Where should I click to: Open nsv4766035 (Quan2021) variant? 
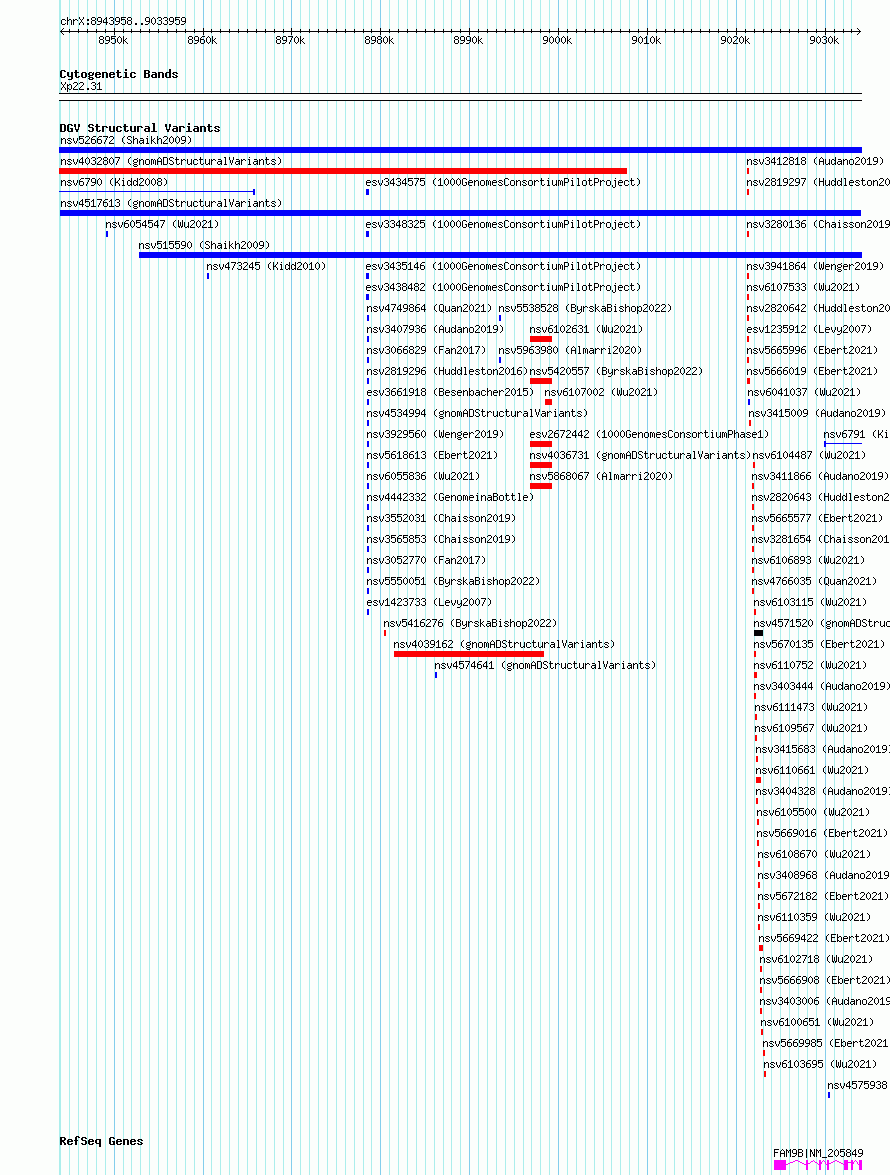coord(815,581)
